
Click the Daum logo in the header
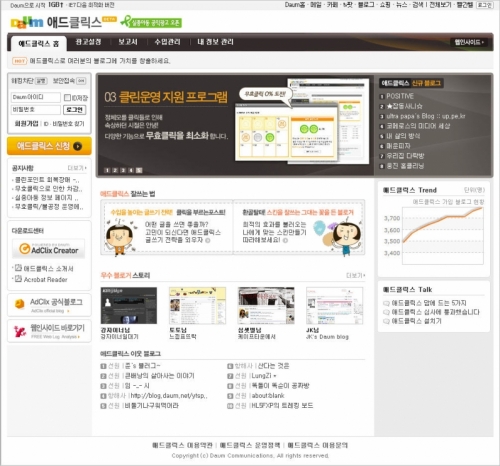coord(27,22)
